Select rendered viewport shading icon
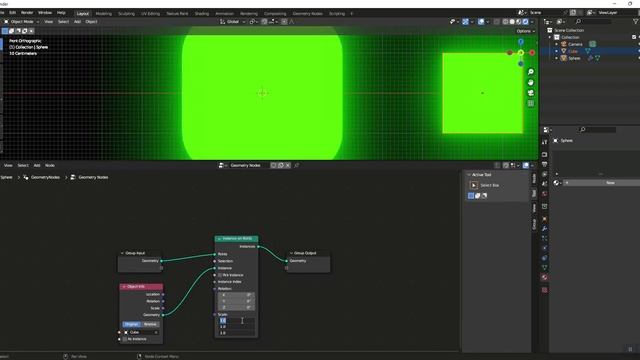The image size is (640, 360). coord(525,22)
